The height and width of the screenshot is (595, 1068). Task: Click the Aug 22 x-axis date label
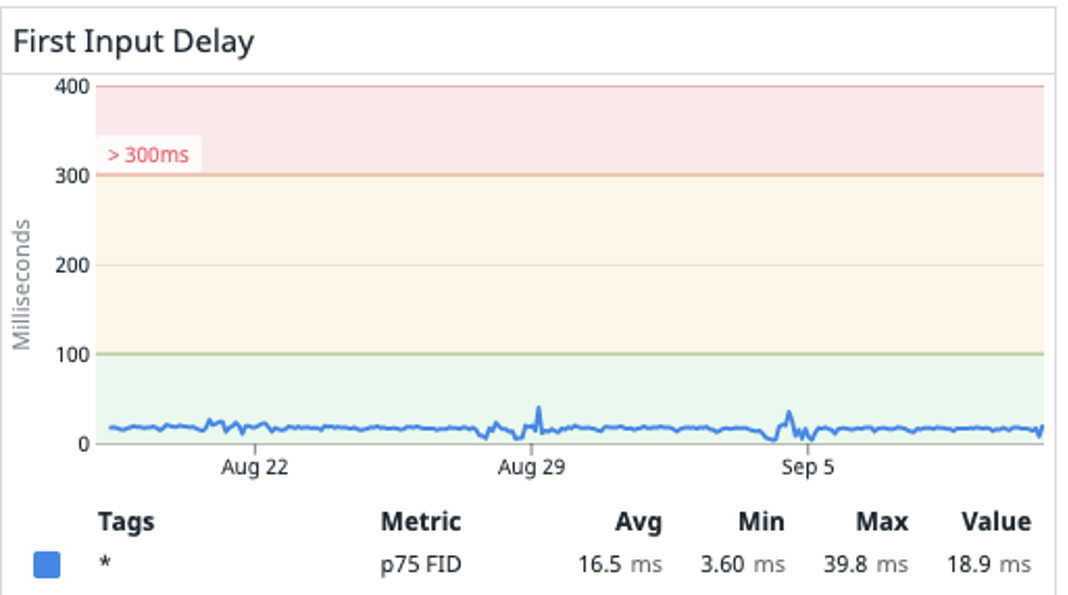(255, 467)
